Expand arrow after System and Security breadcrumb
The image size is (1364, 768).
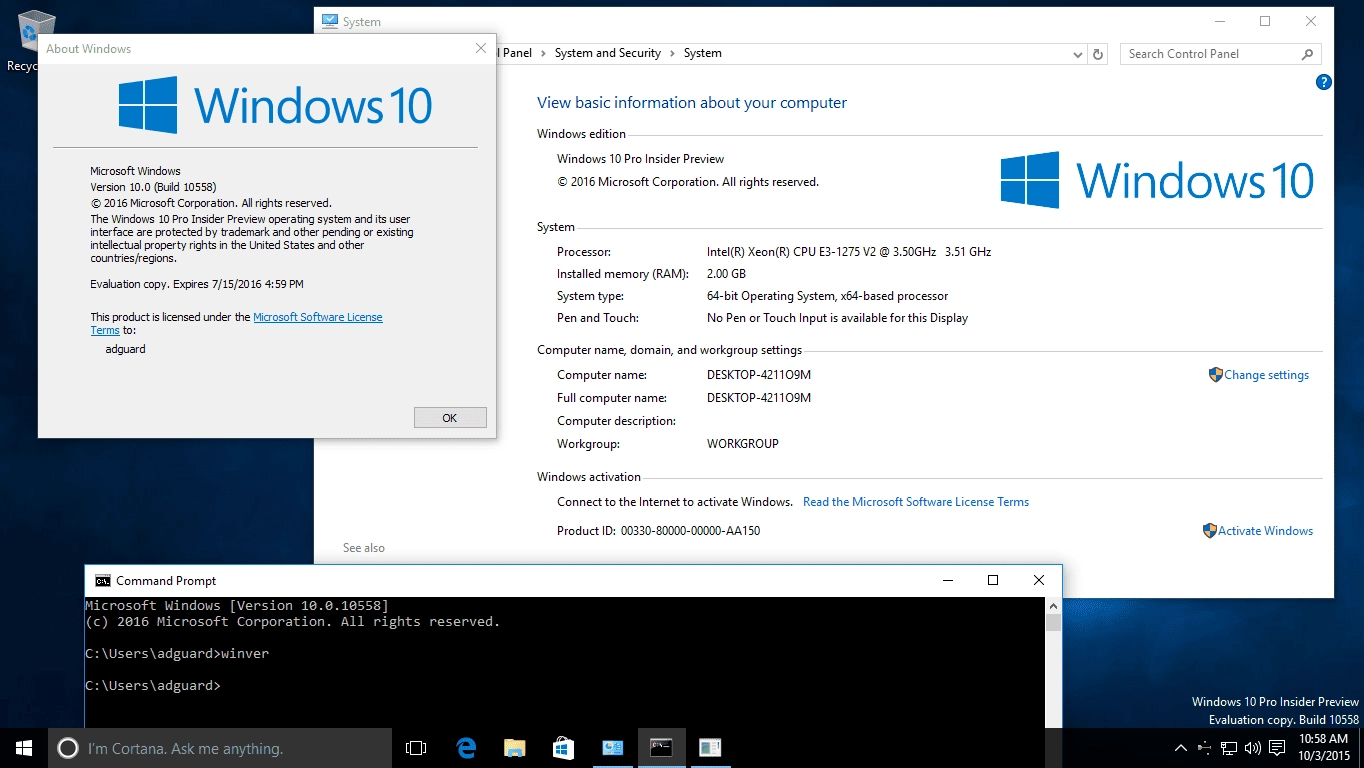pyautogui.click(x=673, y=53)
